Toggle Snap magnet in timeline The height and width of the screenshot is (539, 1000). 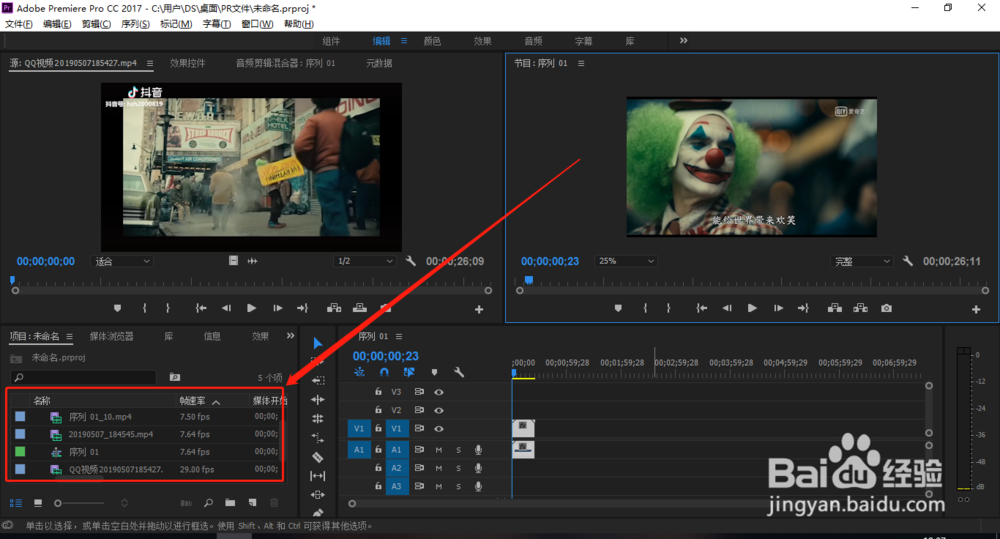(x=384, y=372)
